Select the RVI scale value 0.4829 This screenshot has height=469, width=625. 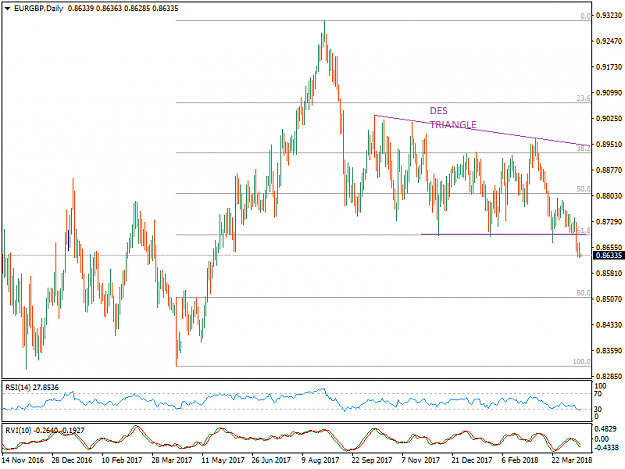pyautogui.click(x=607, y=429)
